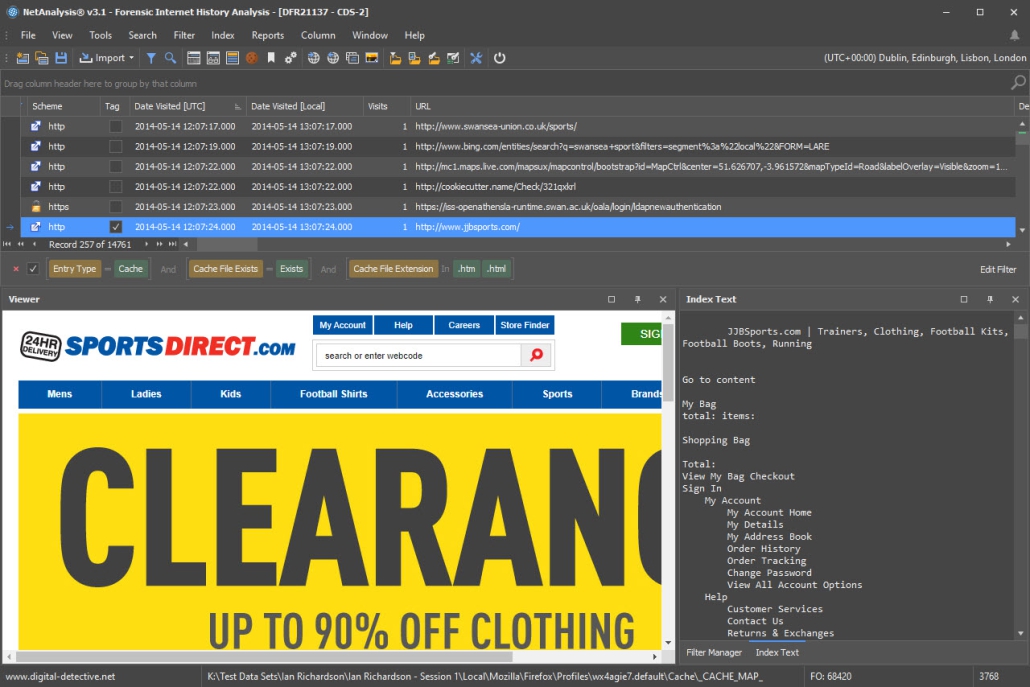Click the .html extension filter value

496,269
